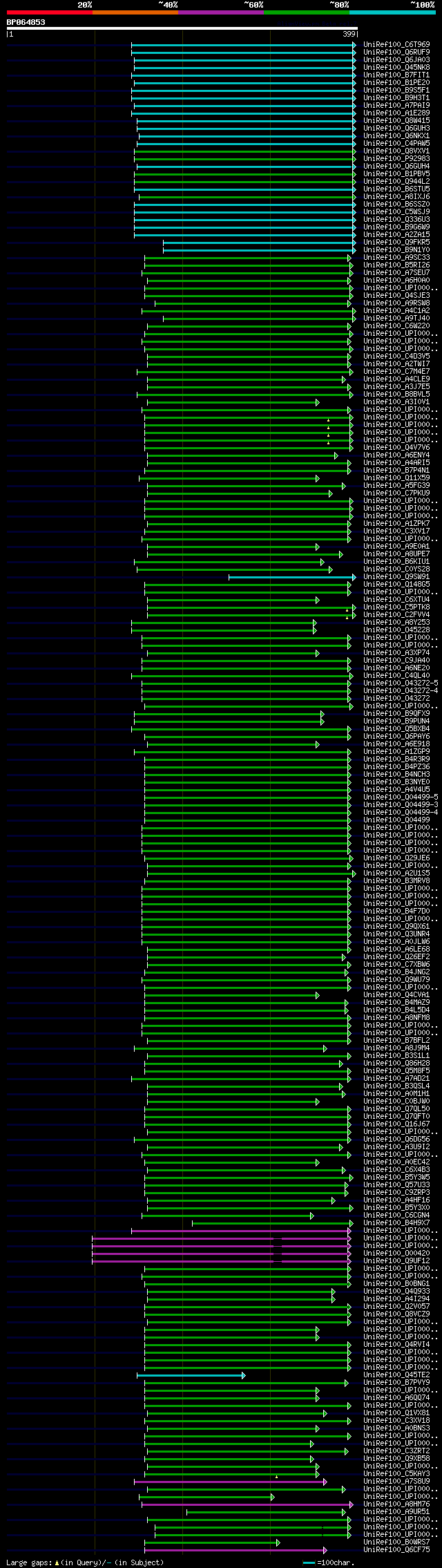
Task: Open hit UniRef100_B7FIT1
Action: [396, 75]
